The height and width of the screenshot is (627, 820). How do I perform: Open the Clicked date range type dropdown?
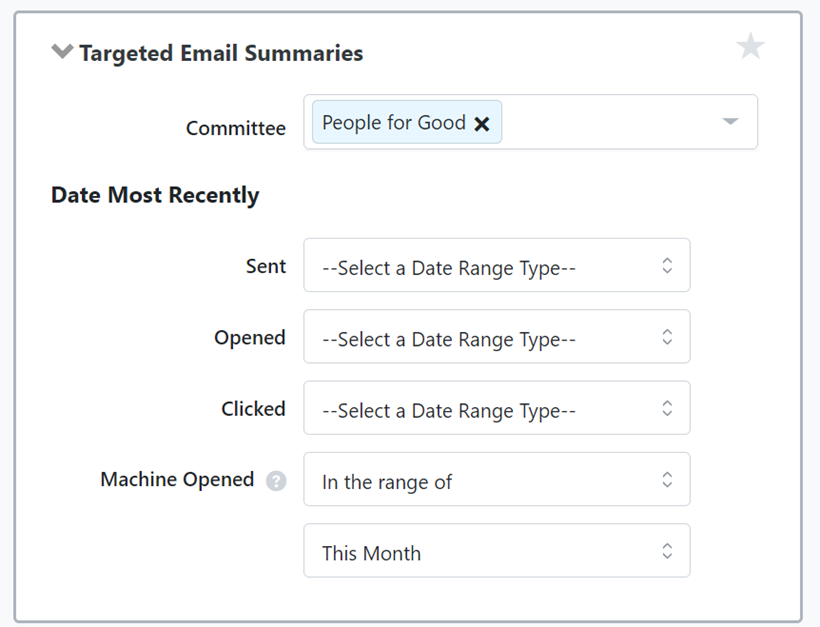click(x=497, y=408)
